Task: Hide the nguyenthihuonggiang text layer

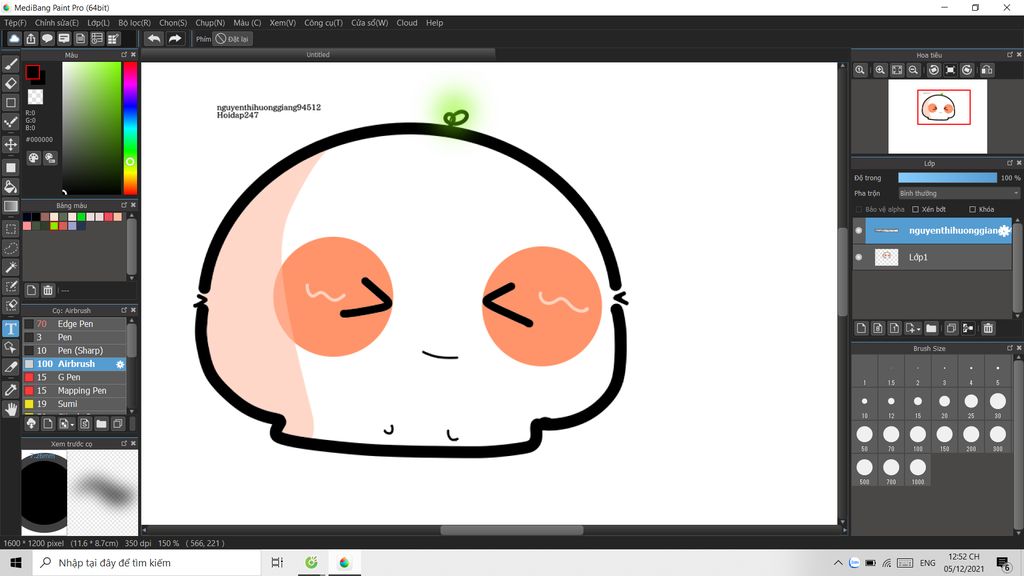Action: coord(859,231)
